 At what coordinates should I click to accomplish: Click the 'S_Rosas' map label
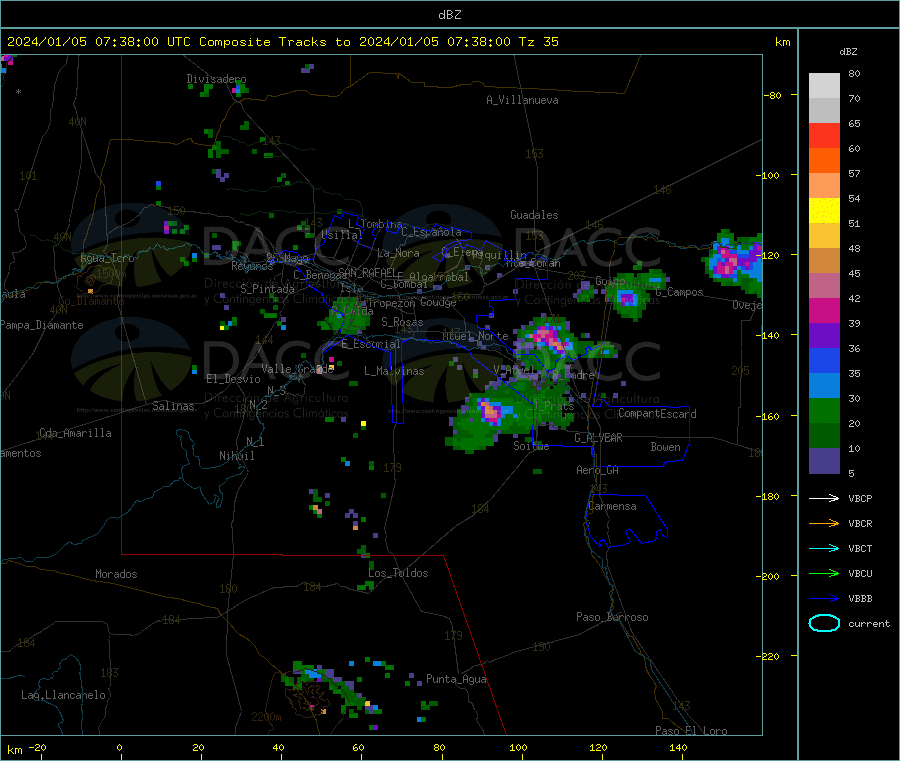[402, 322]
